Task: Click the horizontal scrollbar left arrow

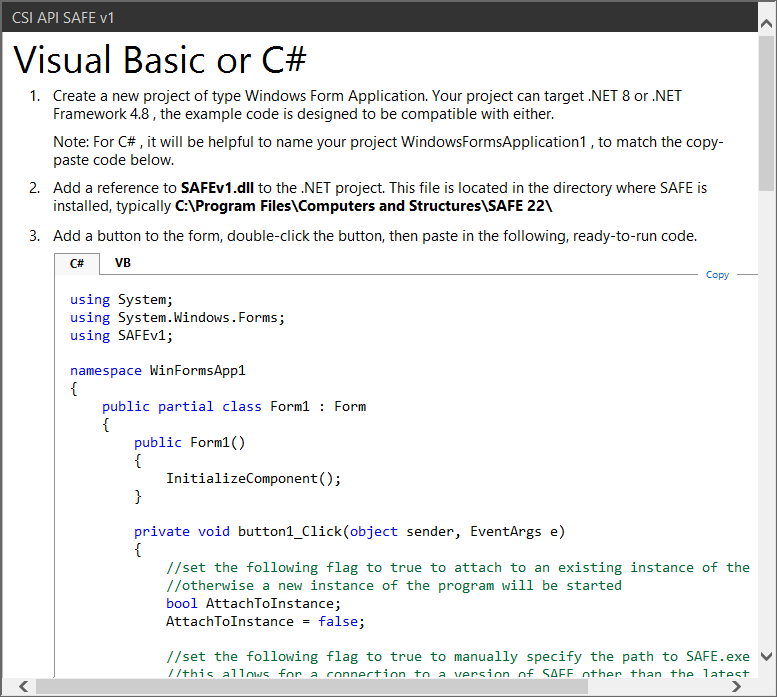Action: pyautogui.click(x=23, y=686)
